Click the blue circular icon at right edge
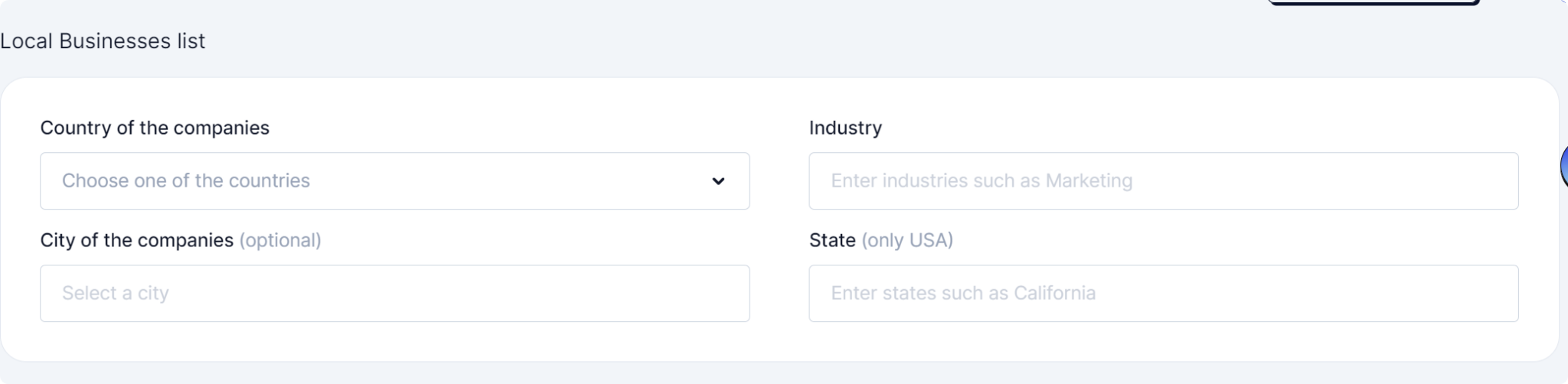The height and width of the screenshot is (384, 1568). click(x=1563, y=166)
